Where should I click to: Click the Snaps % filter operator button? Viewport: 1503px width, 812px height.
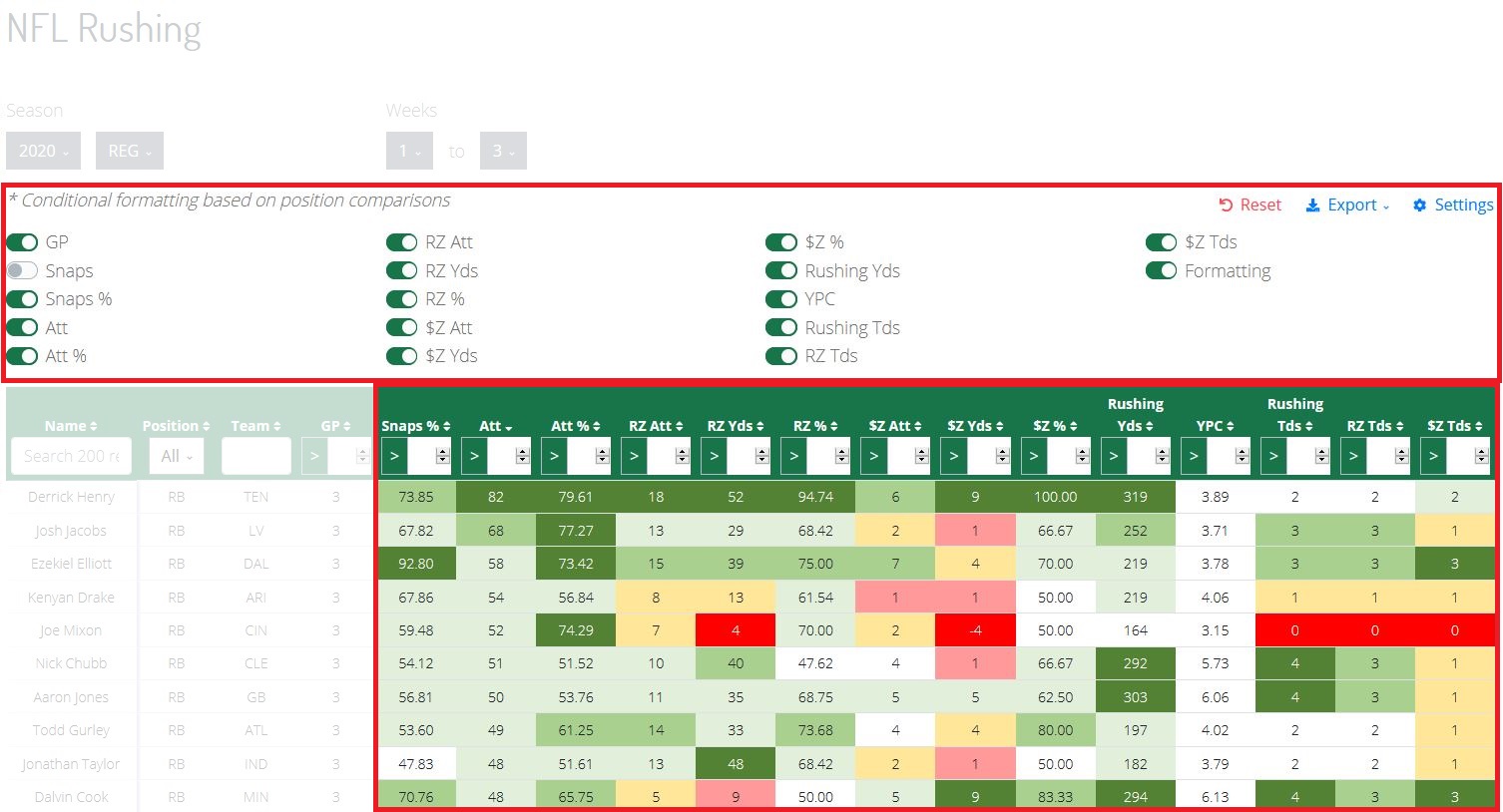394,456
